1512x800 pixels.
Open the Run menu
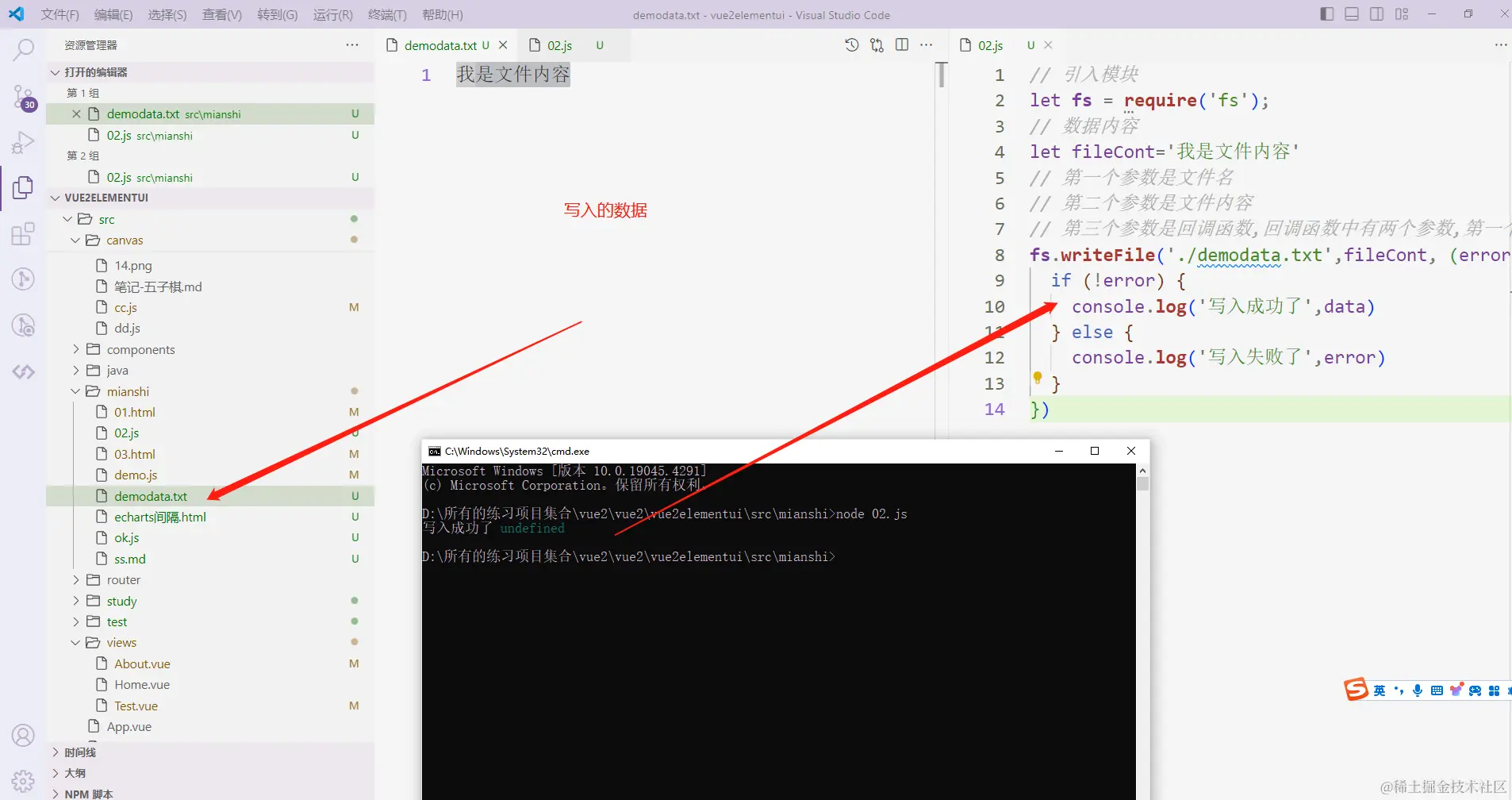pyautogui.click(x=332, y=14)
